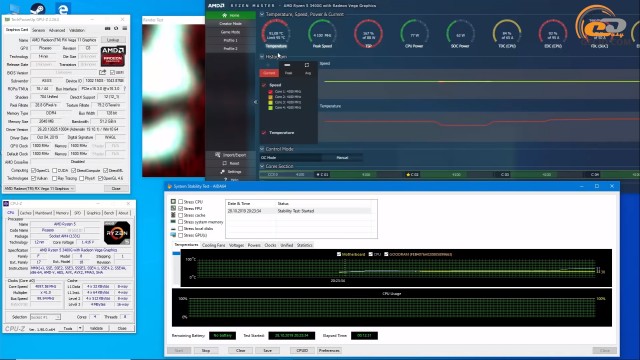Toggle Motherboard graph checkbox in AIDA64

339,254
